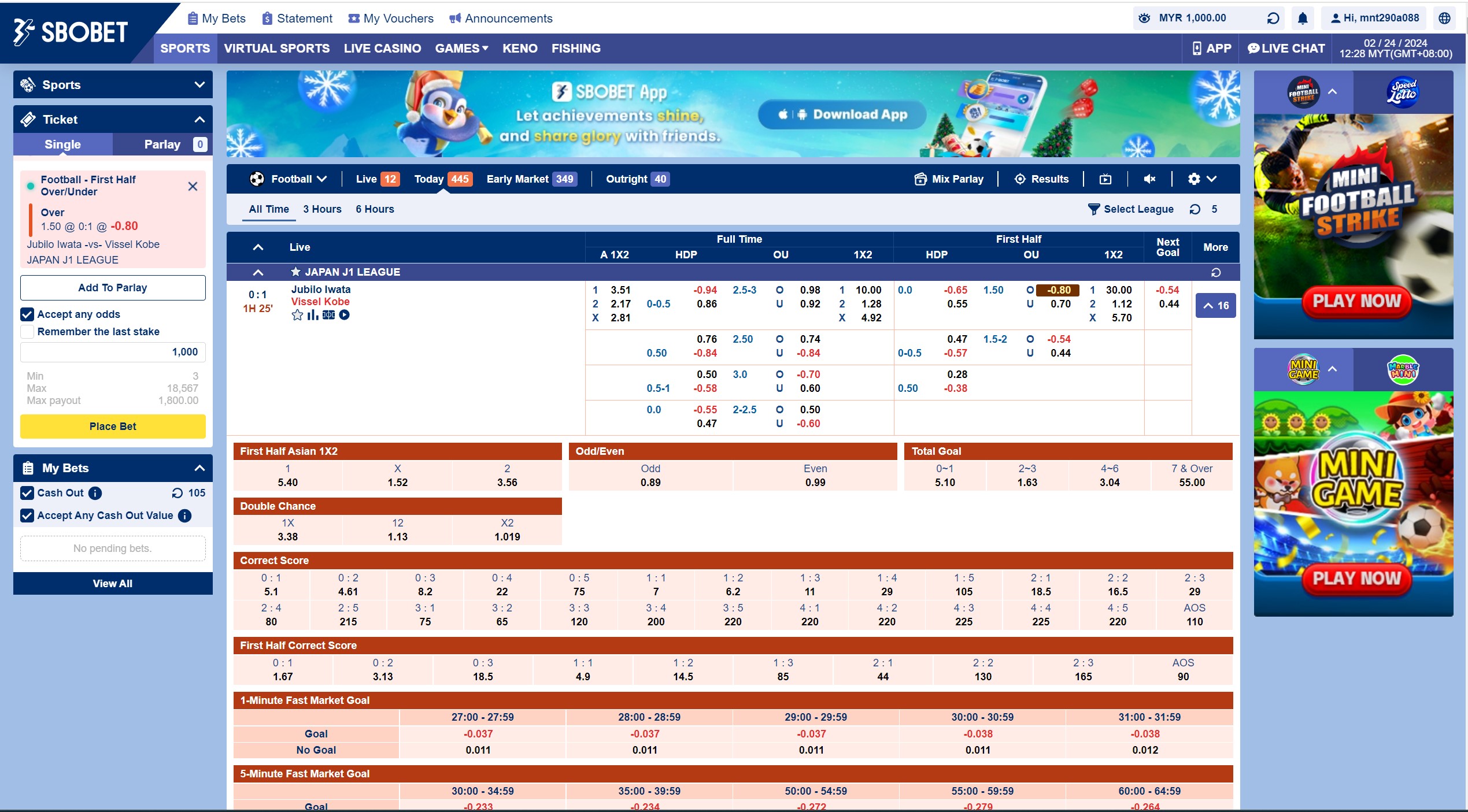Collapse the Mini Football Strike widget
Screen dimensions: 1468x812
[1333, 92]
